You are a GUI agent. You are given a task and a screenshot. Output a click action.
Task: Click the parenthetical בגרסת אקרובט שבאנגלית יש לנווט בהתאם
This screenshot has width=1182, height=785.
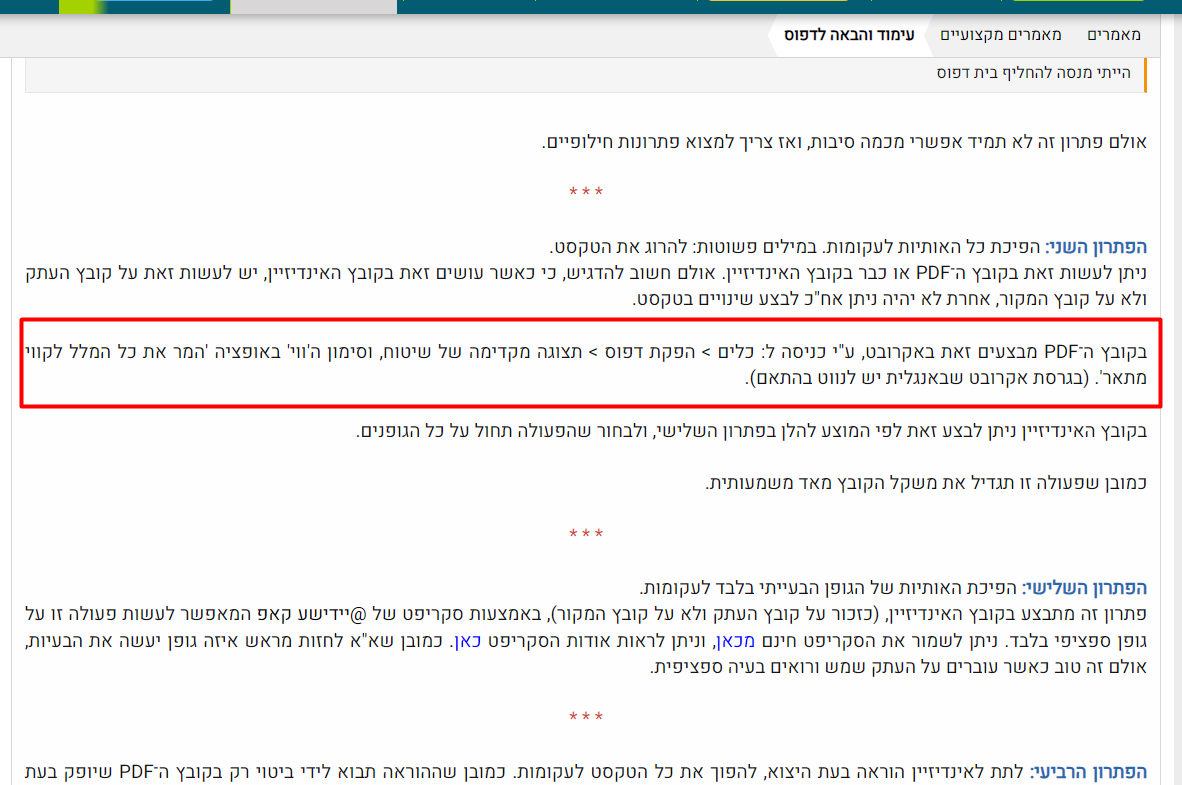coord(917,378)
